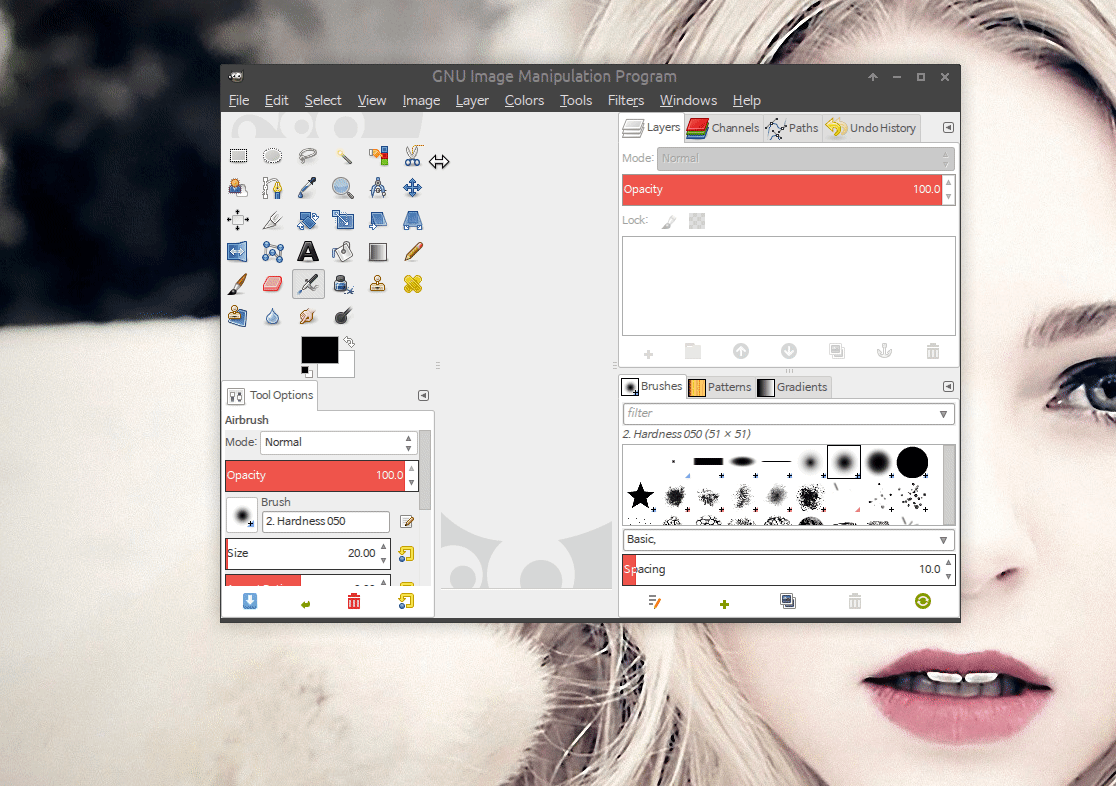Expand the brush filter dropdown
Viewport: 1116px width, 786px height.
coord(943,414)
